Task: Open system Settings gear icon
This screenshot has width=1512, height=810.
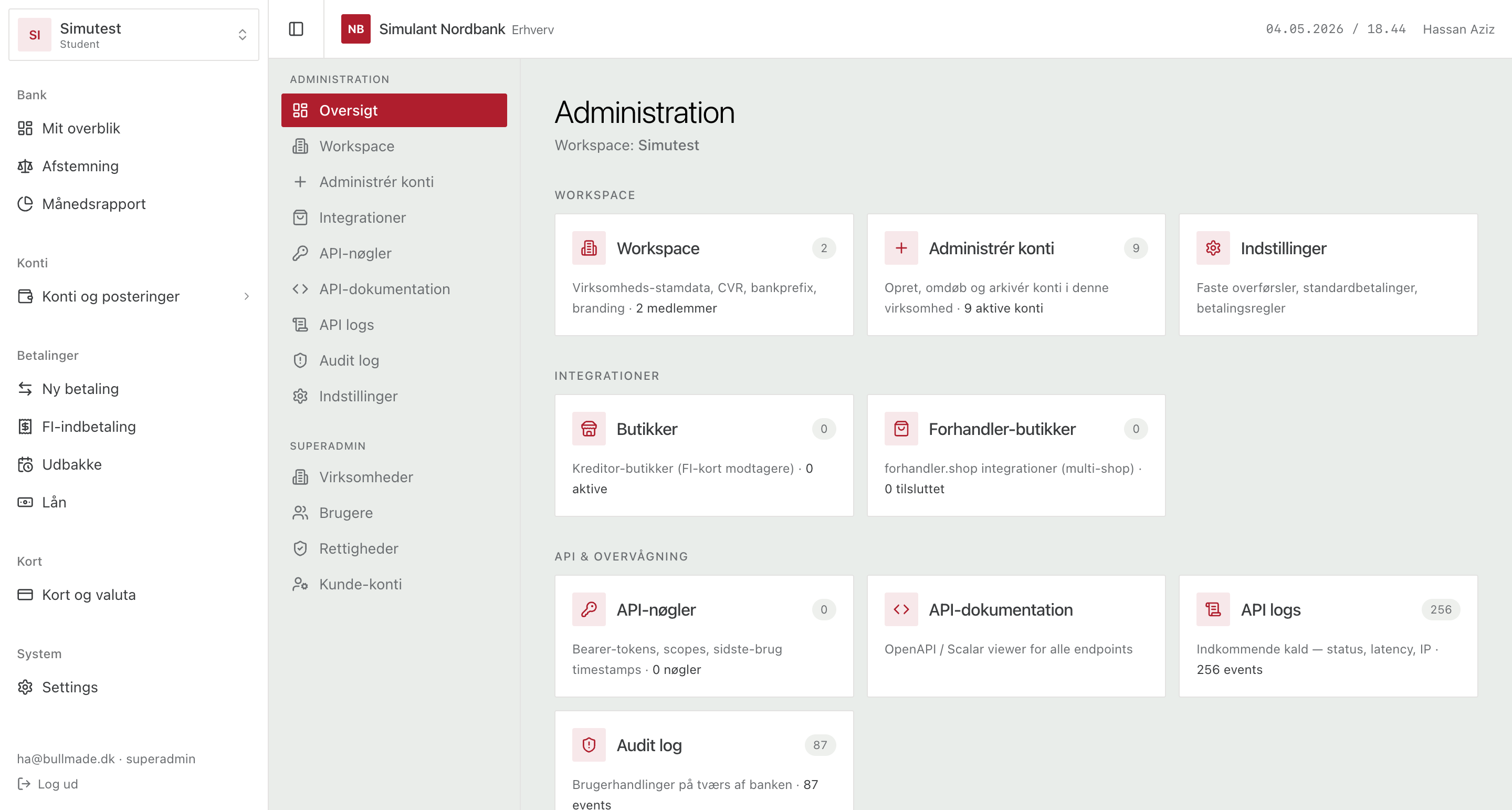Action: click(25, 687)
